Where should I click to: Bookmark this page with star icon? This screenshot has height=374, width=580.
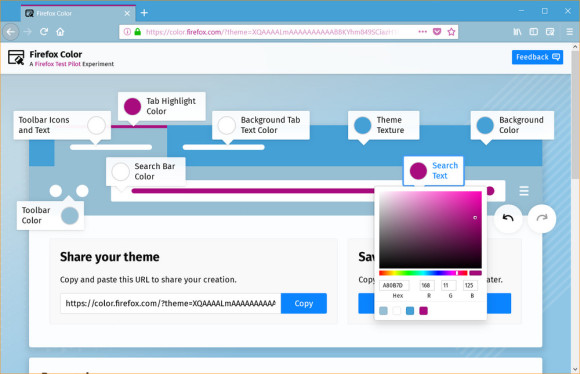[x=451, y=32]
